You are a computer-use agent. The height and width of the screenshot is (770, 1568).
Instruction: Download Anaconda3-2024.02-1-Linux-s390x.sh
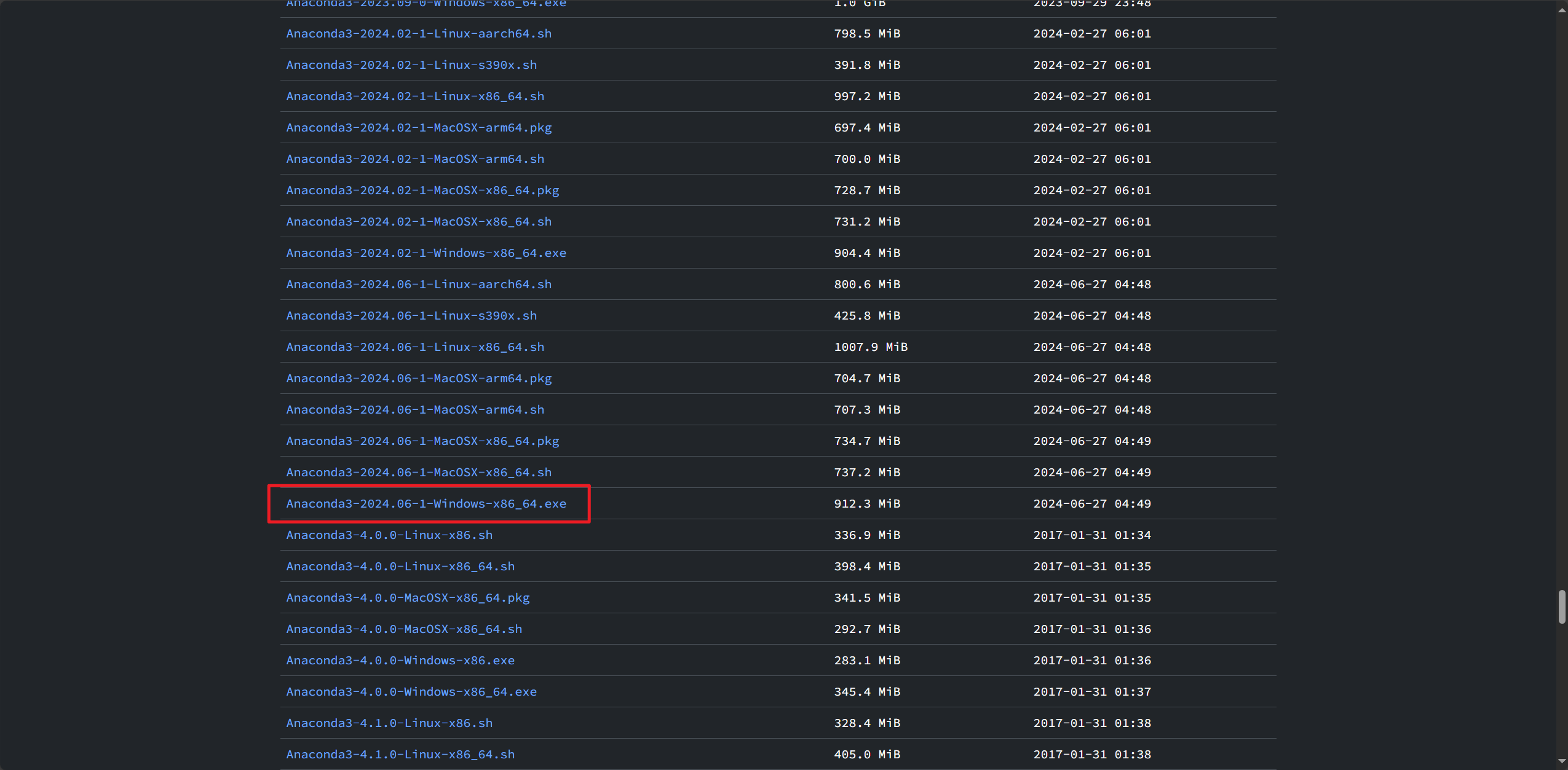tap(411, 65)
